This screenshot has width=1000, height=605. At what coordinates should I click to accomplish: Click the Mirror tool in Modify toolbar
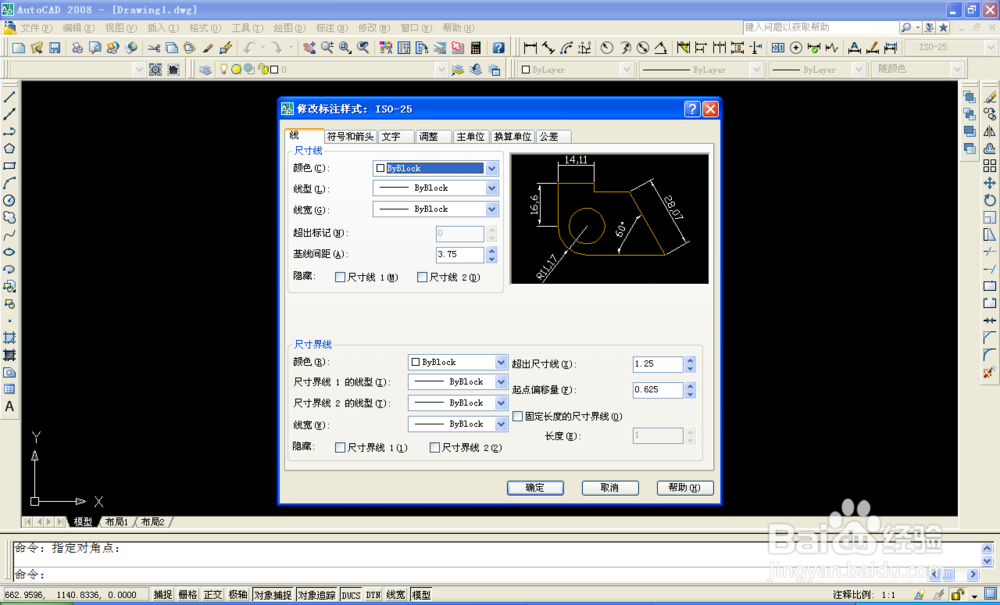[990, 131]
